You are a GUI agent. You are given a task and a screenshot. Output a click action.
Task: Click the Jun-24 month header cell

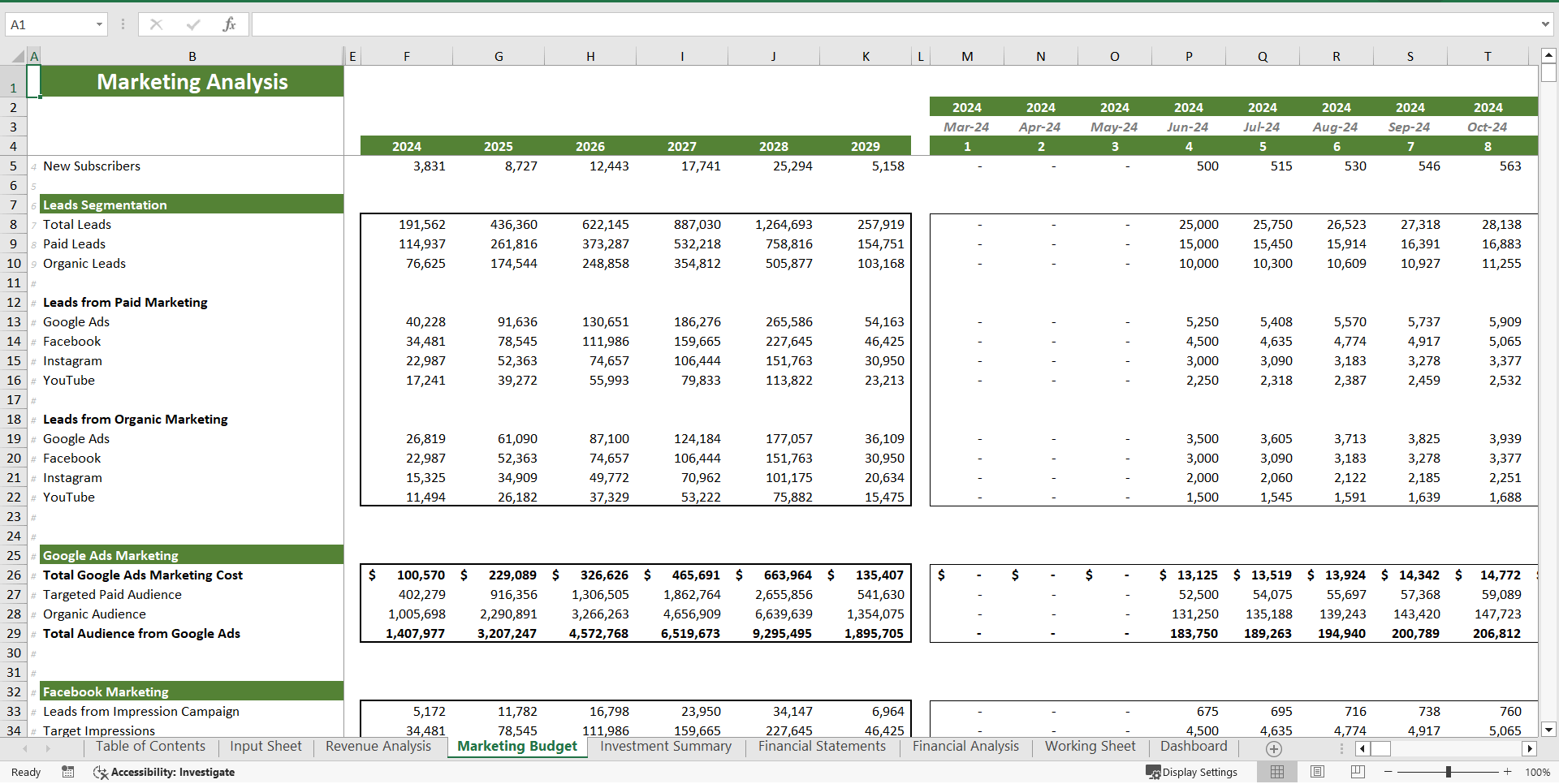pyautogui.click(x=1187, y=127)
